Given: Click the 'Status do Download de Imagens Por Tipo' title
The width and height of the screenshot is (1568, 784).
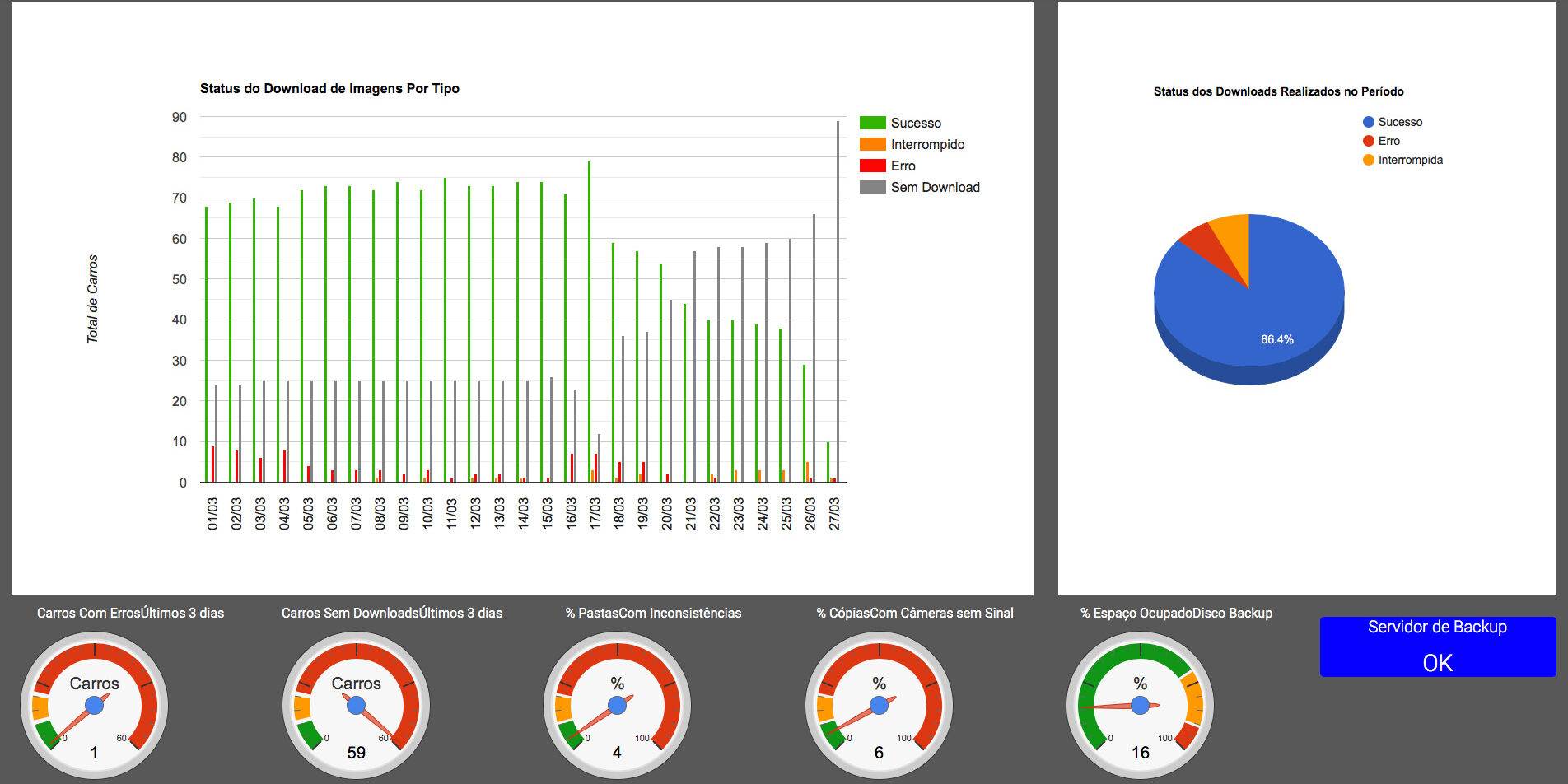Looking at the screenshot, I should click(x=329, y=88).
